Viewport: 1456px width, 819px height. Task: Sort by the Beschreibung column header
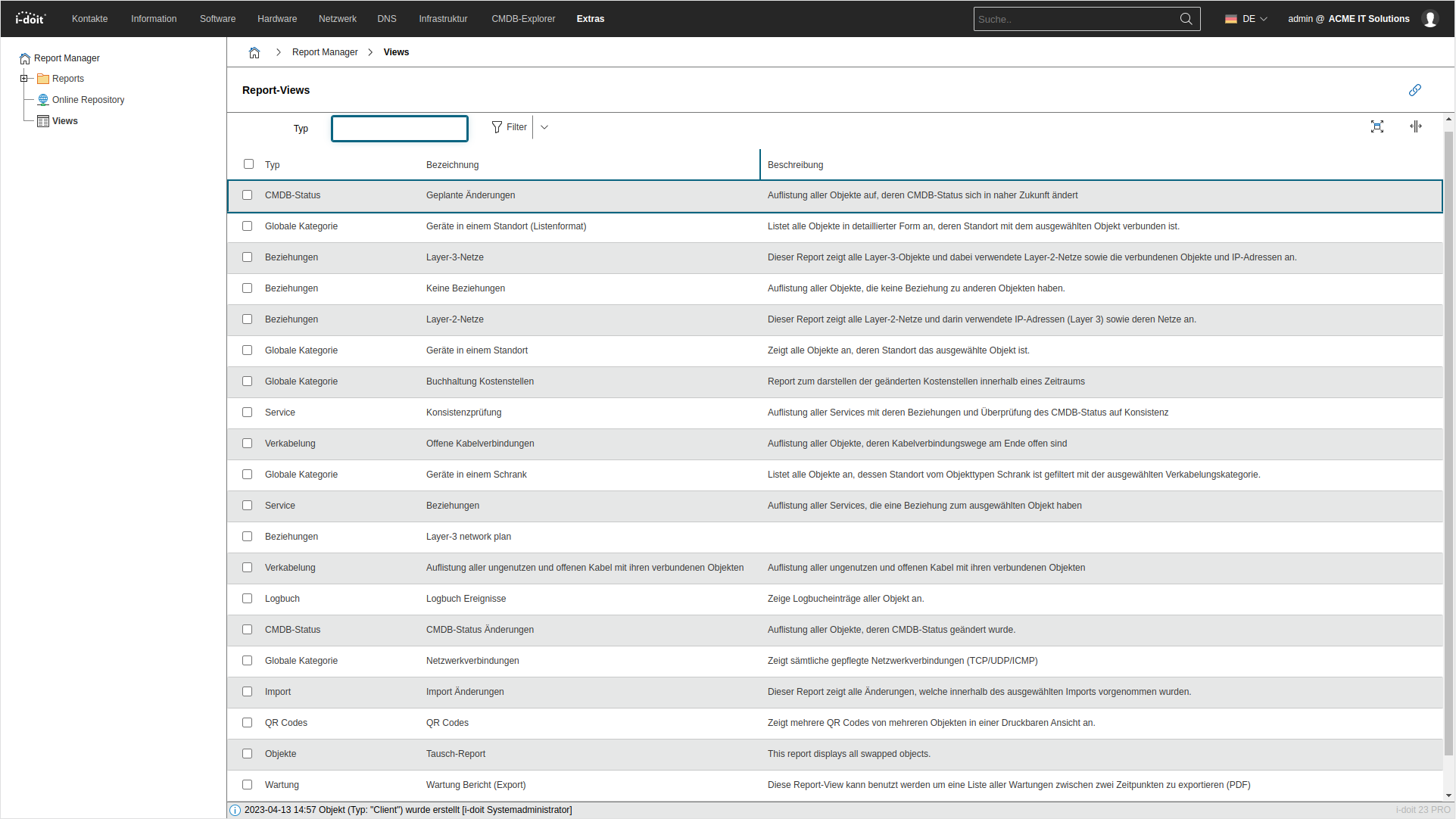pos(796,165)
